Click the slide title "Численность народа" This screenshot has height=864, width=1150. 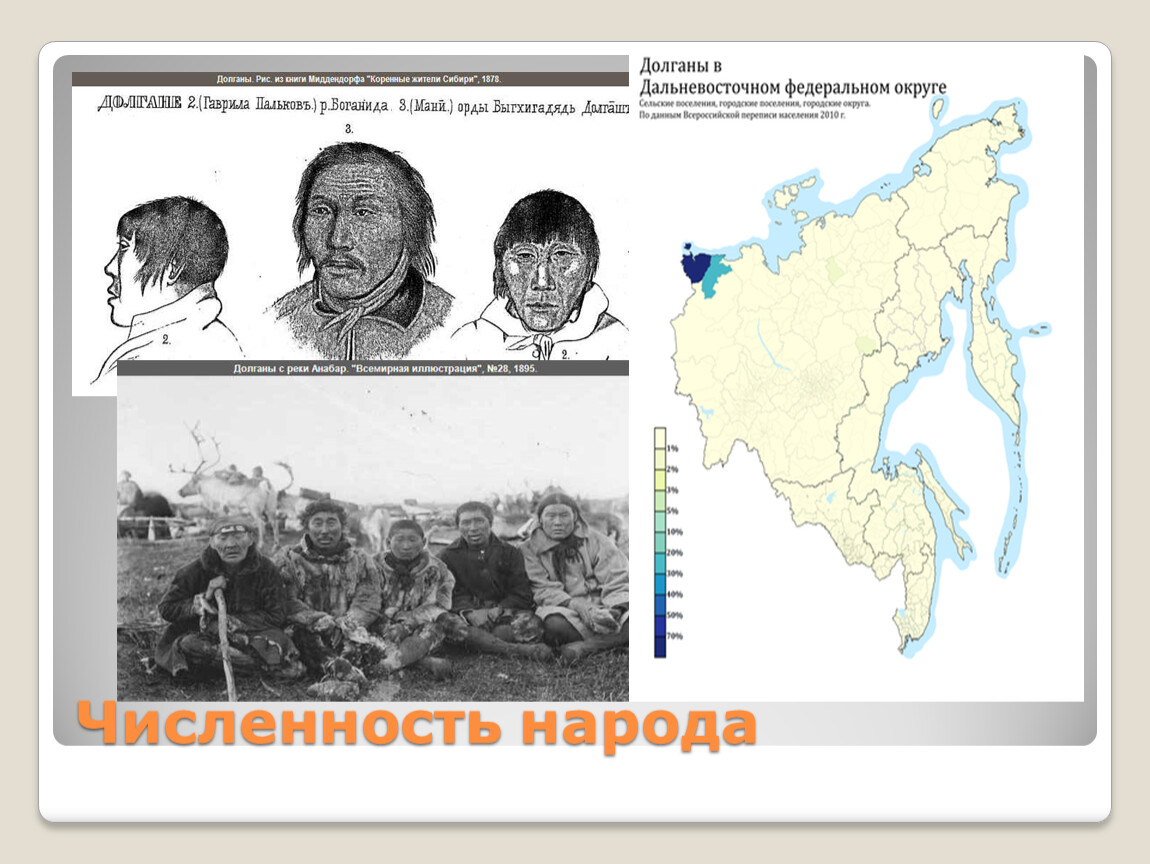click(x=417, y=725)
